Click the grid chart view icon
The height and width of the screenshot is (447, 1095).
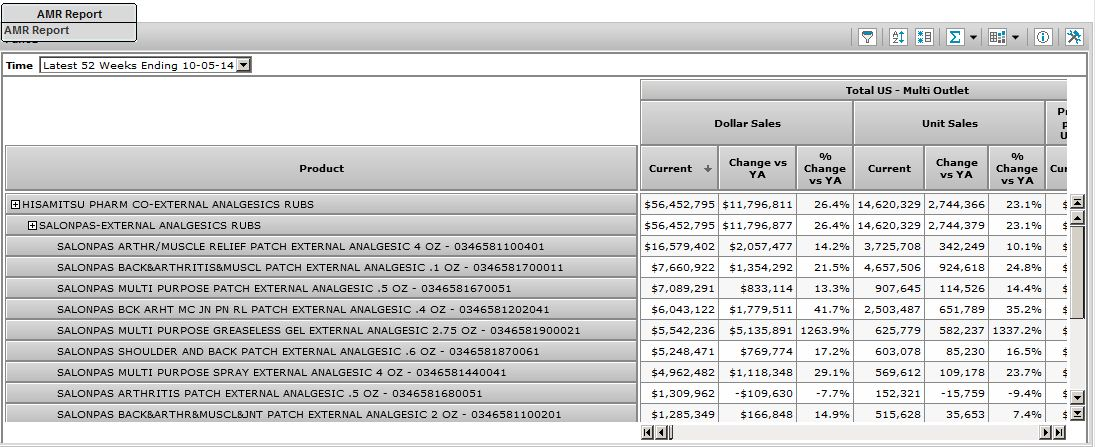pyautogui.click(x=997, y=37)
